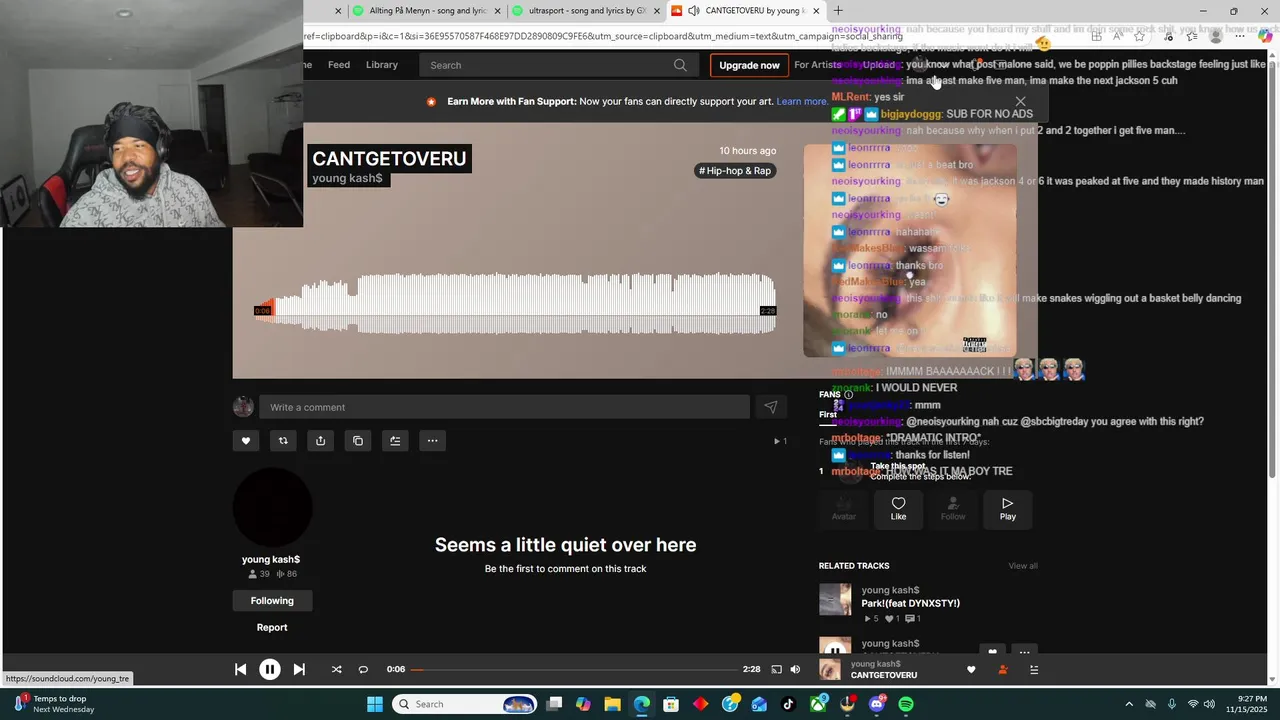Open Learn more in the Fan Support banner
This screenshot has width=1280, height=720.
pos(802,102)
